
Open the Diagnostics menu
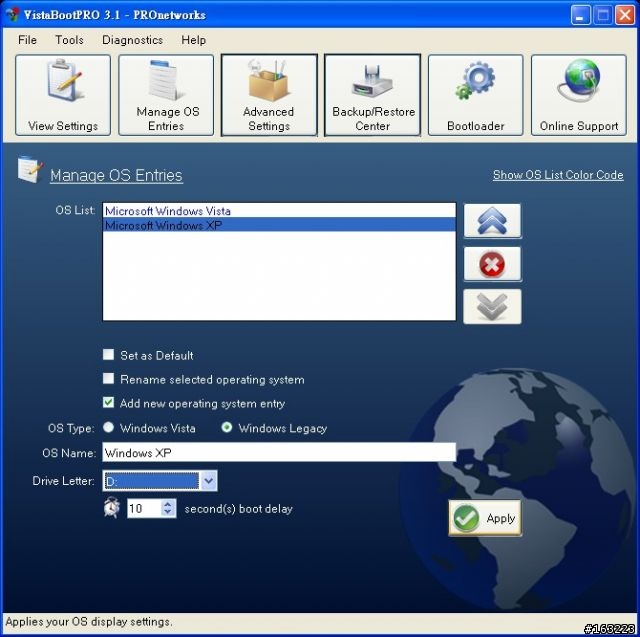pyautogui.click(x=132, y=40)
